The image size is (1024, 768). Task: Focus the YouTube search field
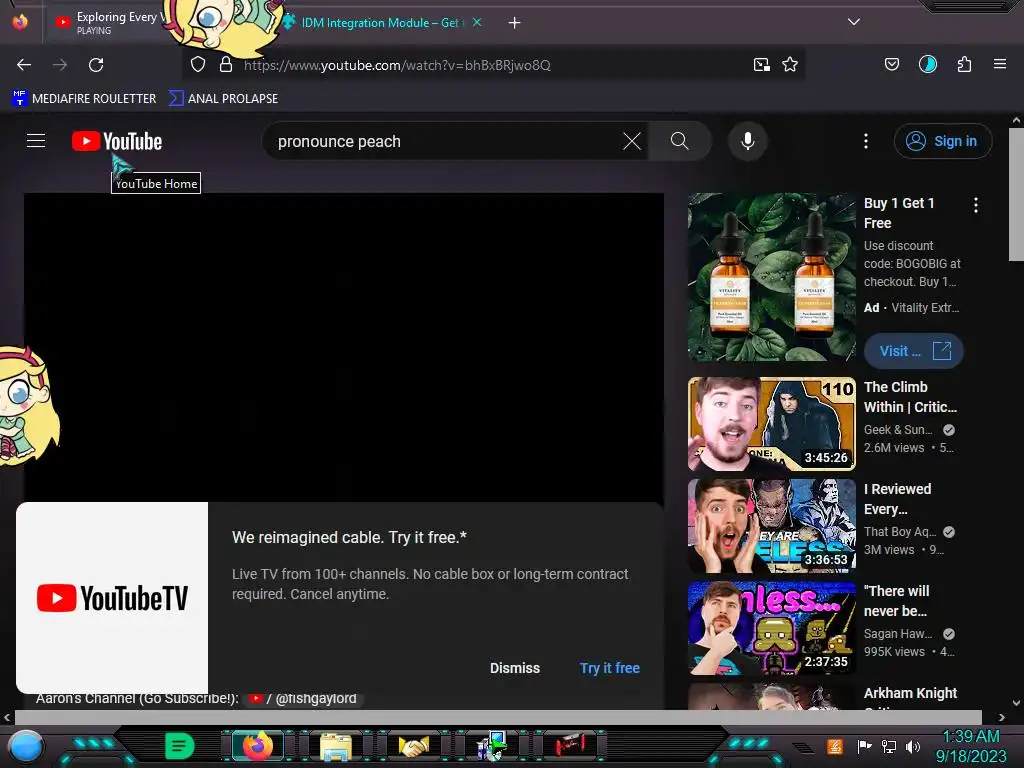point(444,141)
